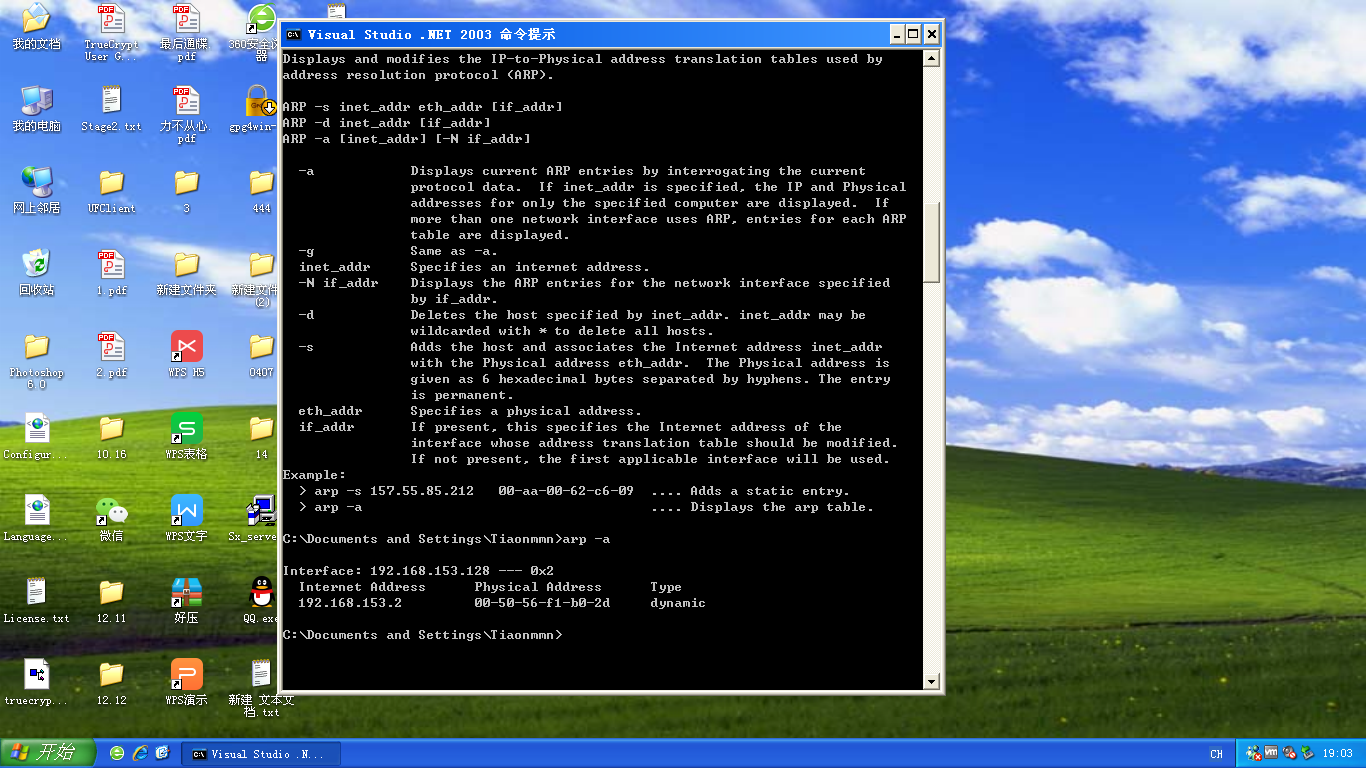Click the command prompt vertical scrollbar thumb
Screen dimensions: 1366x768
tap(932, 242)
